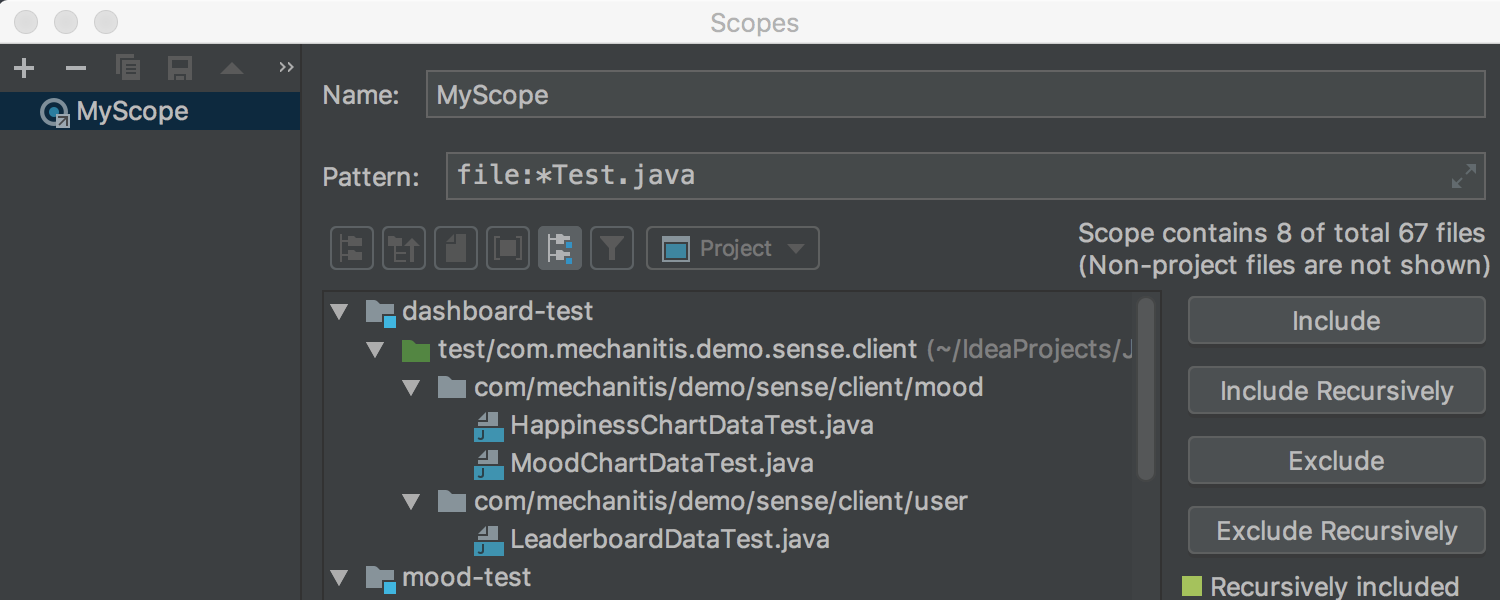Collapse the dashboard-test module node
The image size is (1500, 600).
(x=339, y=312)
